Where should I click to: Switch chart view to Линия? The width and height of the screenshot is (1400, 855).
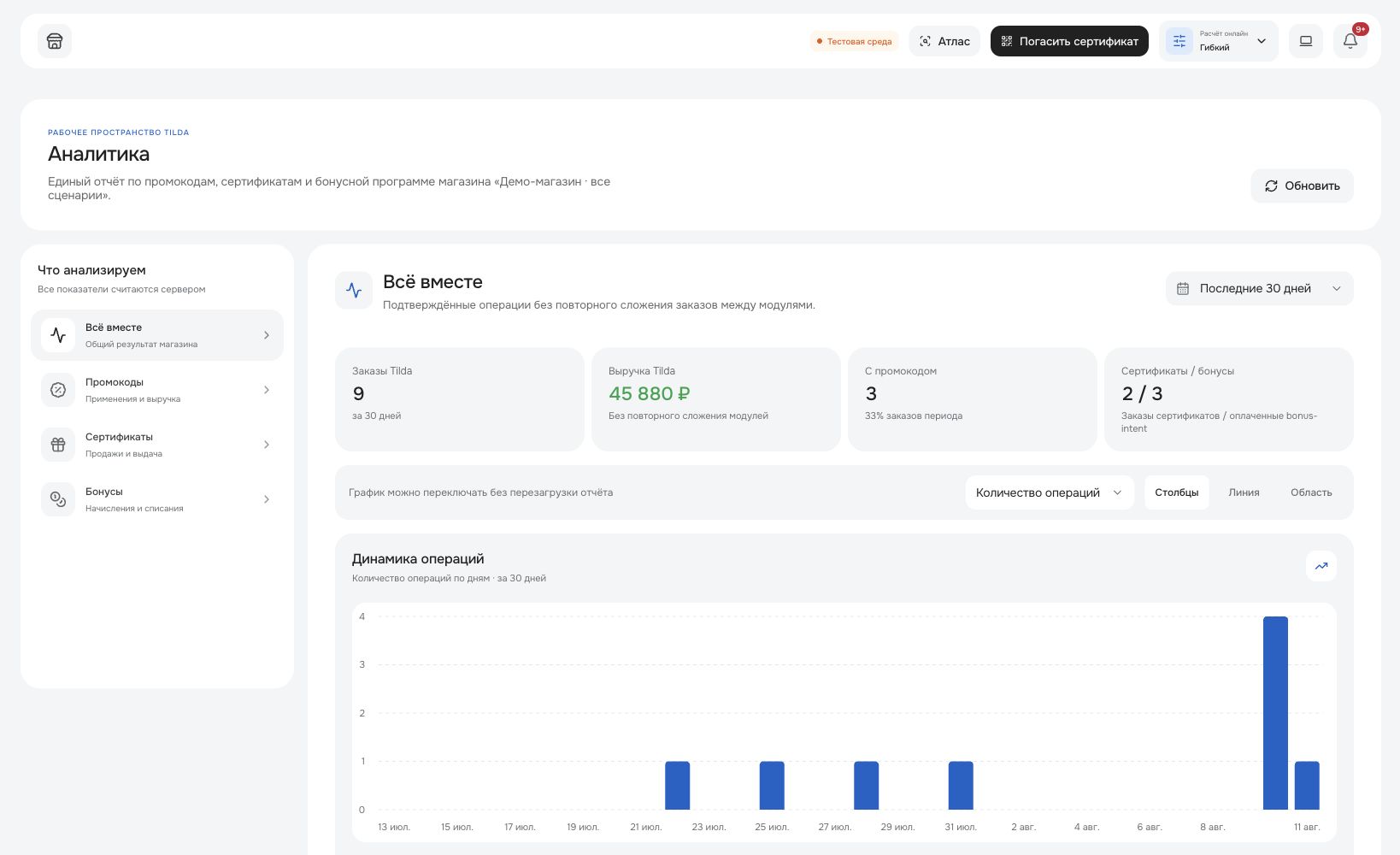pyautogui.click(x=1244, y=492)
